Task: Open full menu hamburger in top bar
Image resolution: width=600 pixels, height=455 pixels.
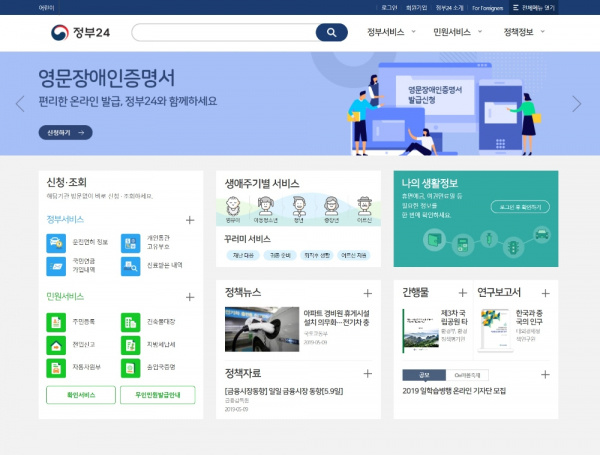Action: 533,8
